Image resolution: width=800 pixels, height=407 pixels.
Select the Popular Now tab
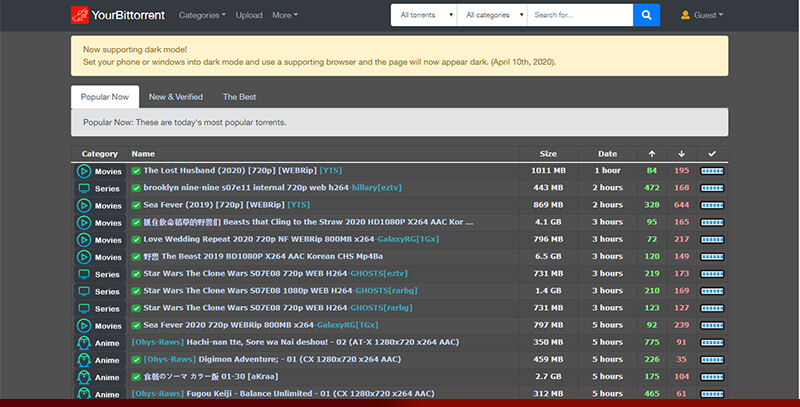(105, 97)
